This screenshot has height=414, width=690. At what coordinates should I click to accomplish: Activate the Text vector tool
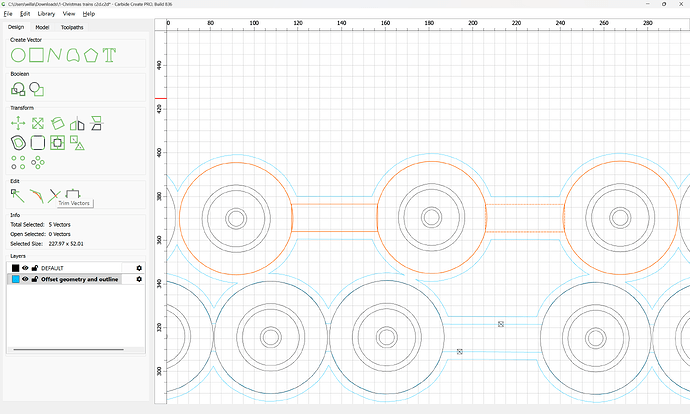tap(109, 54)
